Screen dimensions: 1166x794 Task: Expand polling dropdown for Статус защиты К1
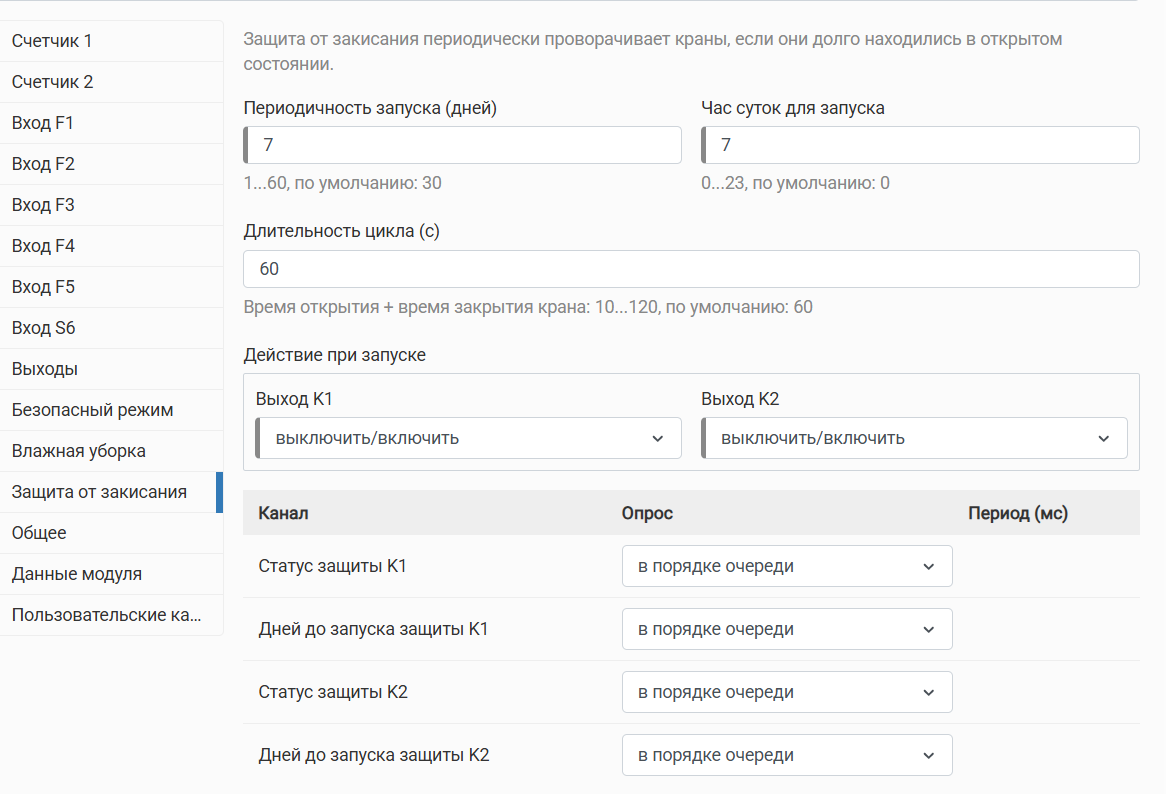787,566
